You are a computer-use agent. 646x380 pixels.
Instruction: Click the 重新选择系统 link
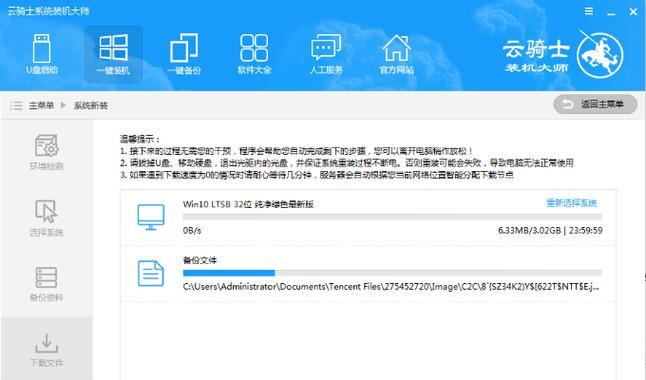coord(571,203)
